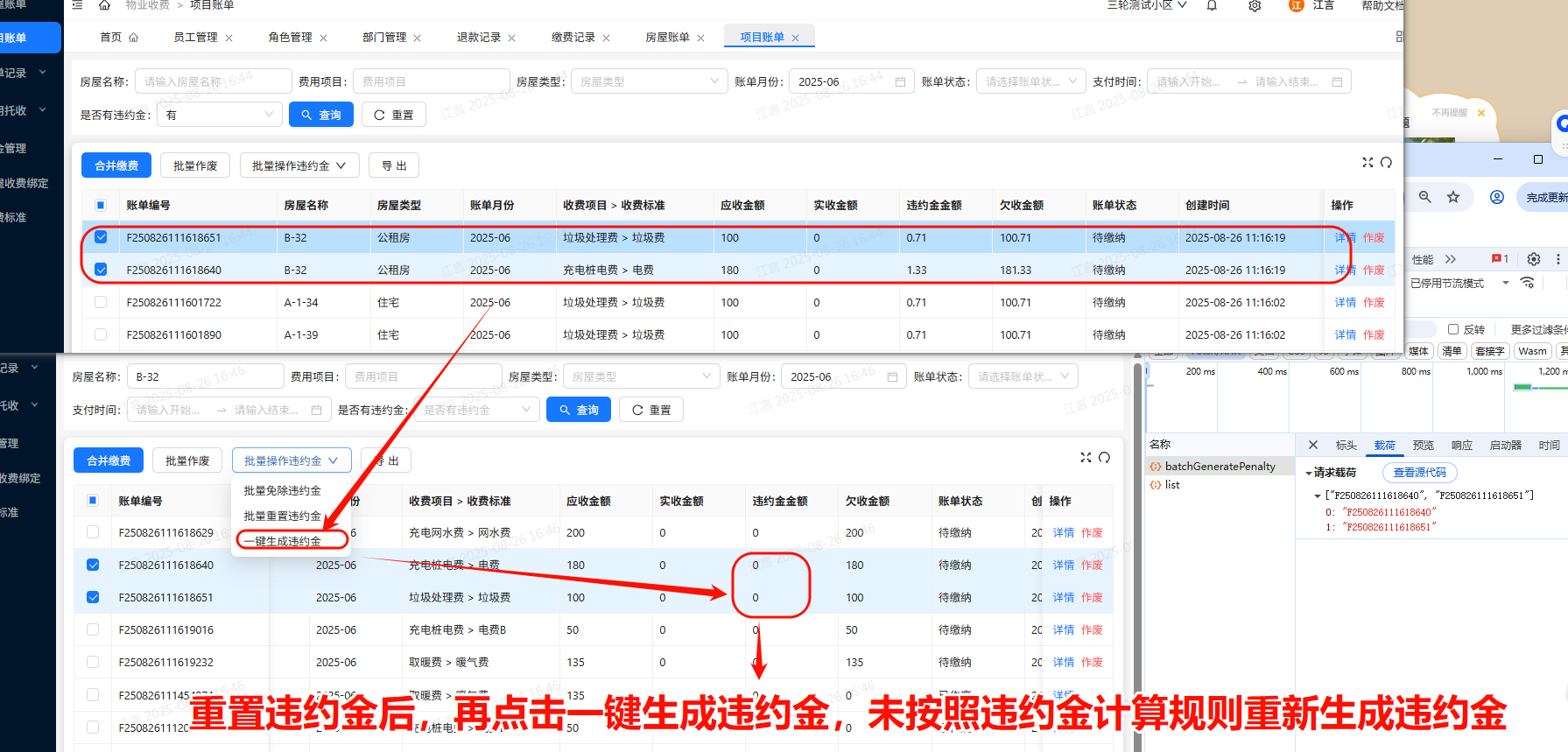
Task: Expand the 三轮测试小区 community dropdown
Action: (1147, 5)
